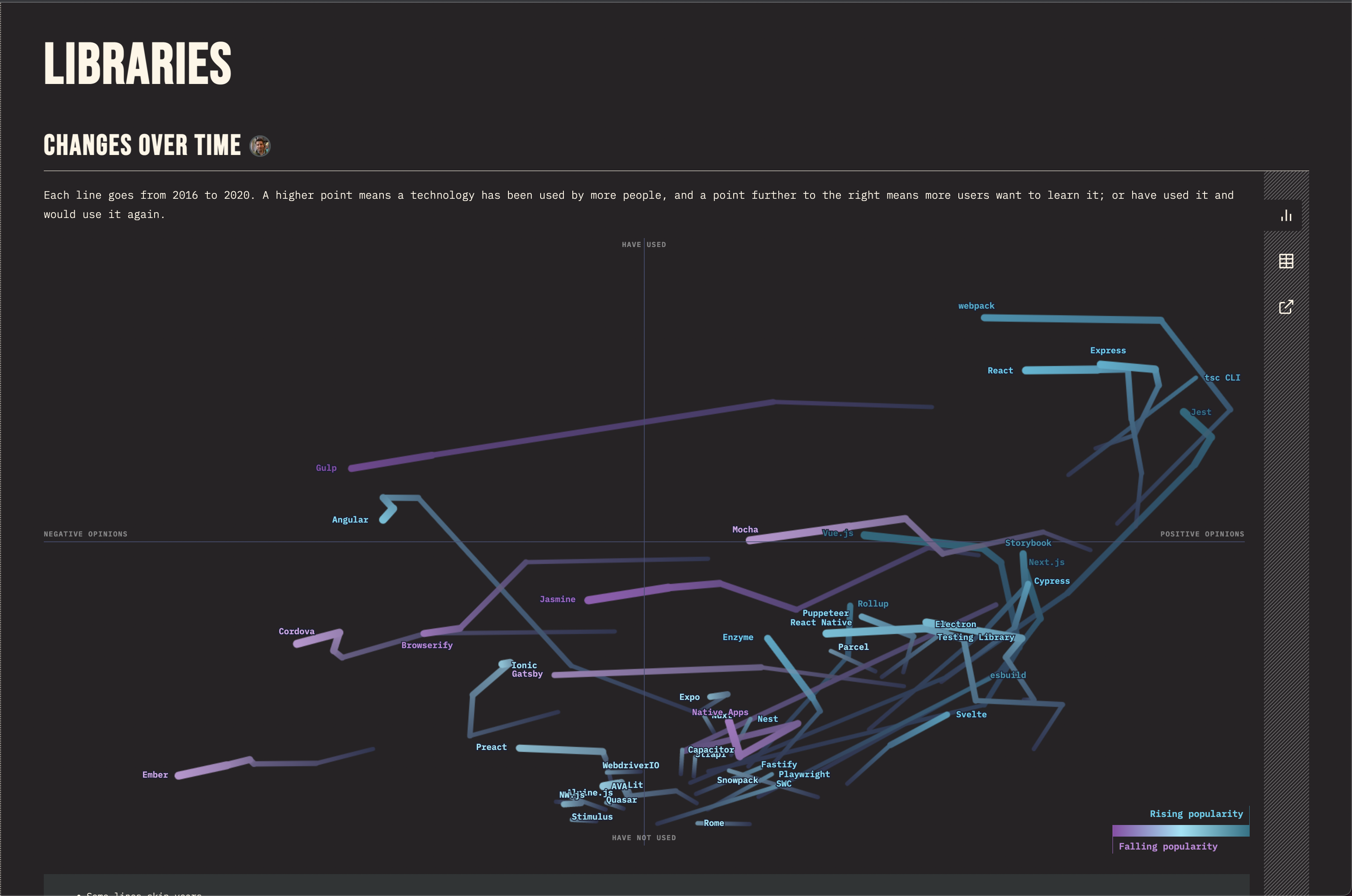1352x896 pixels.
Task: Click the Snowpack label
Action: point(737,780)
